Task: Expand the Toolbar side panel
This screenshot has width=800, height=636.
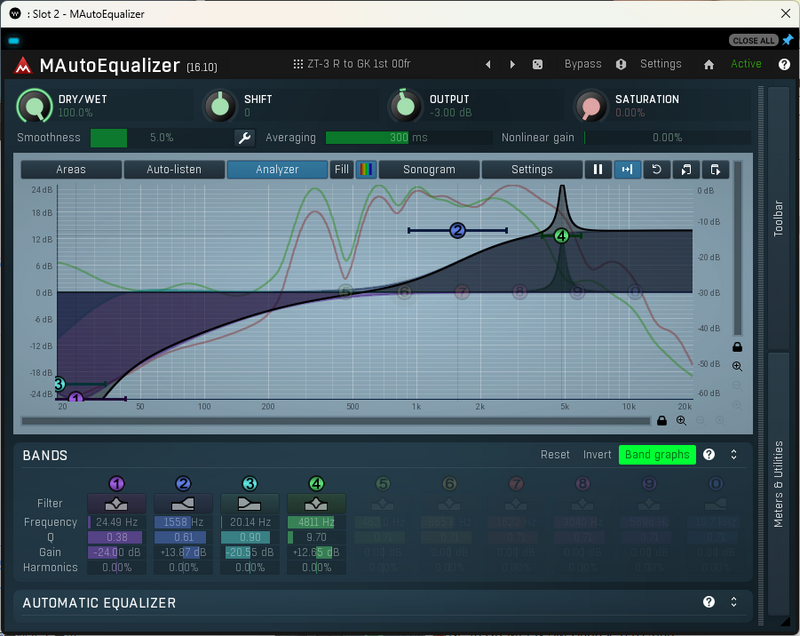Action: [778, 218]
